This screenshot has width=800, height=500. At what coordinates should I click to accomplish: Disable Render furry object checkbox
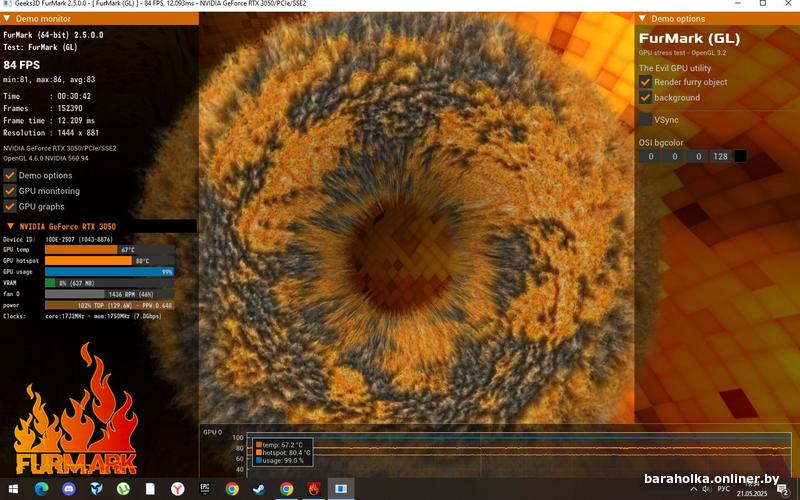[x=645, y=82]
